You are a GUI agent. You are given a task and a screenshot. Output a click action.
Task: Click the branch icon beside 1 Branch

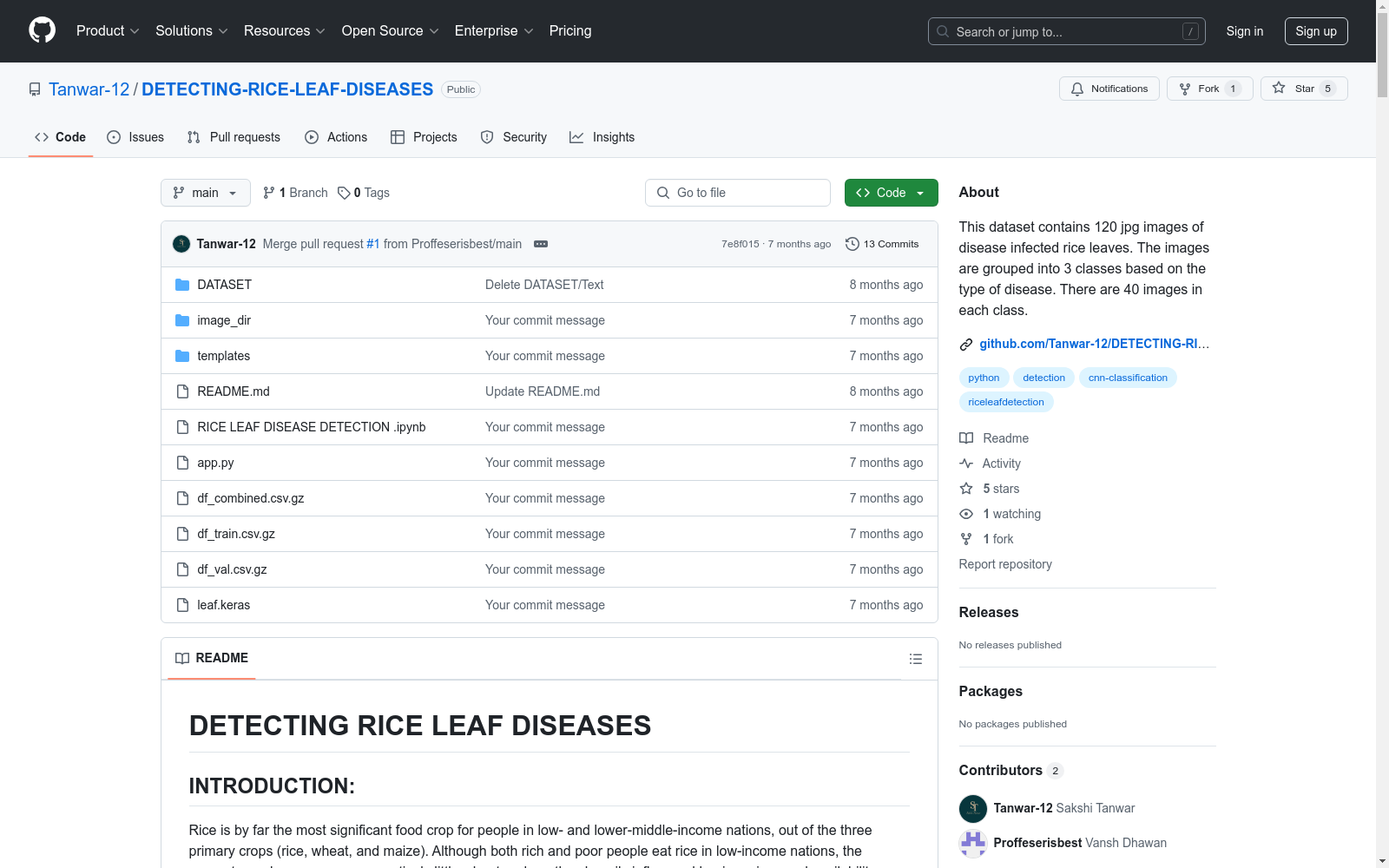pyautogui.click(x=269, y=193)
